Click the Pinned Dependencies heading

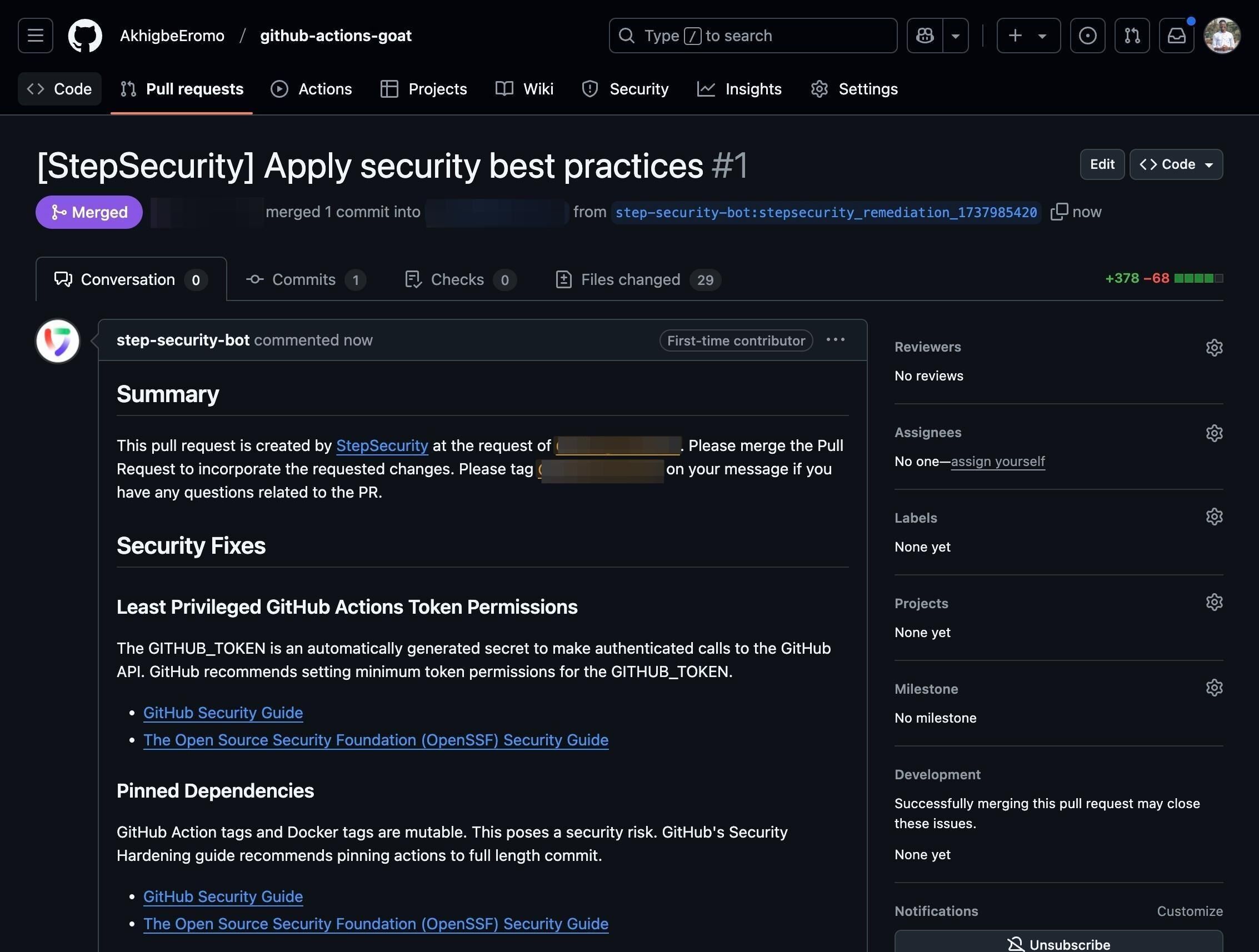click(x=215, y=790)
